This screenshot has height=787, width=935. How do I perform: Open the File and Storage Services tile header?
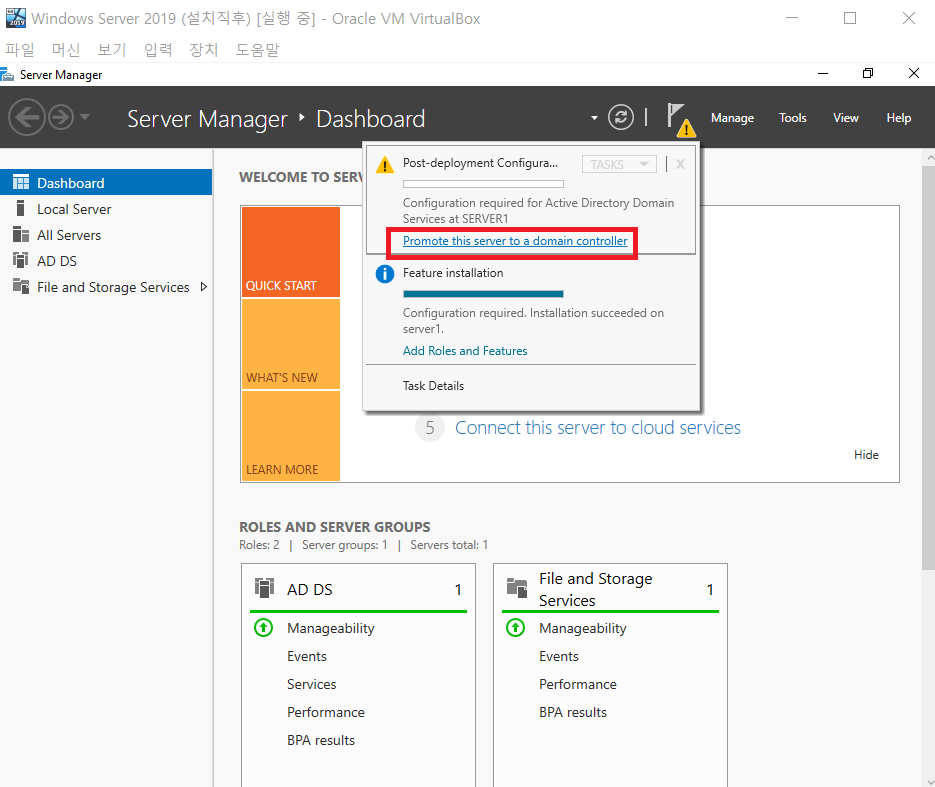point(610,589)
